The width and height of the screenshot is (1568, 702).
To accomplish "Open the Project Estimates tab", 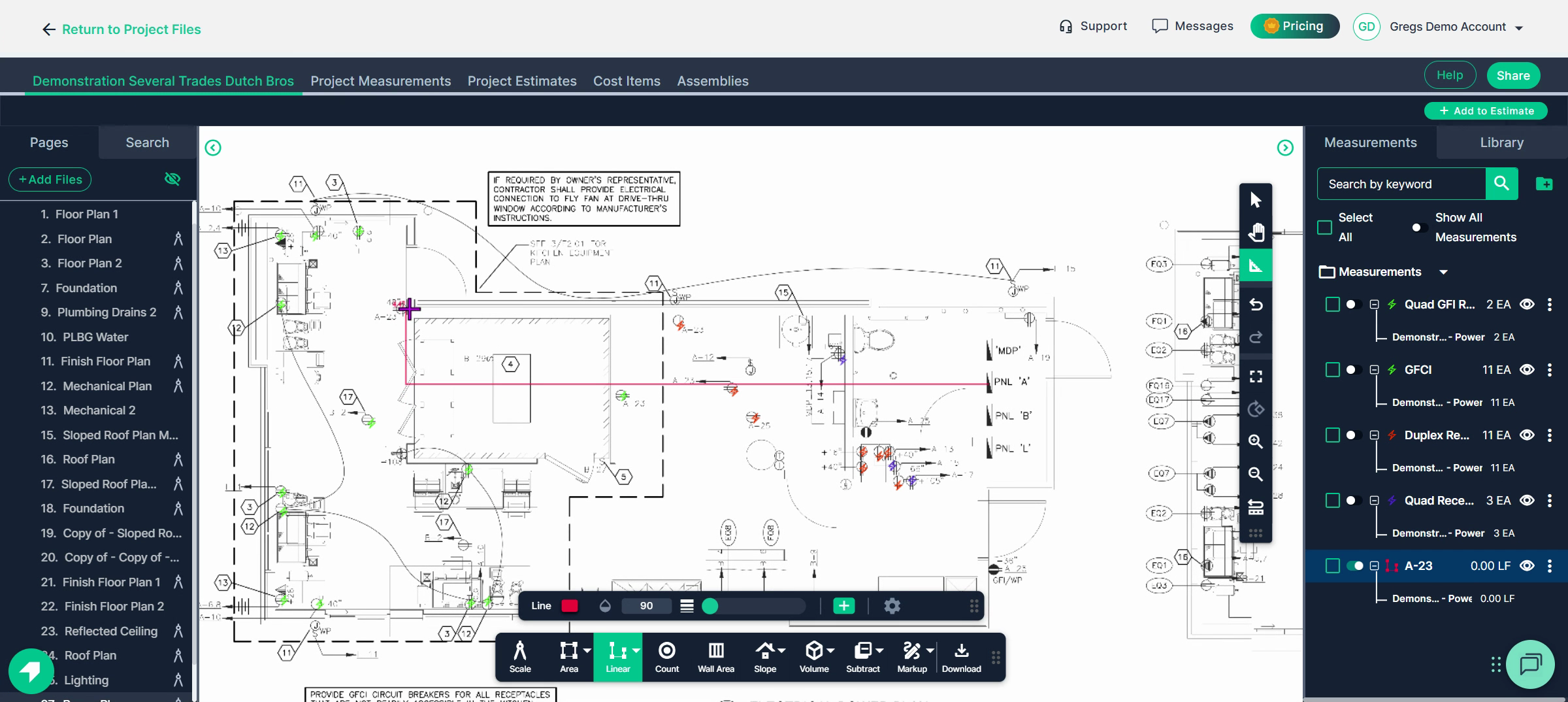I will click(521, 81).
